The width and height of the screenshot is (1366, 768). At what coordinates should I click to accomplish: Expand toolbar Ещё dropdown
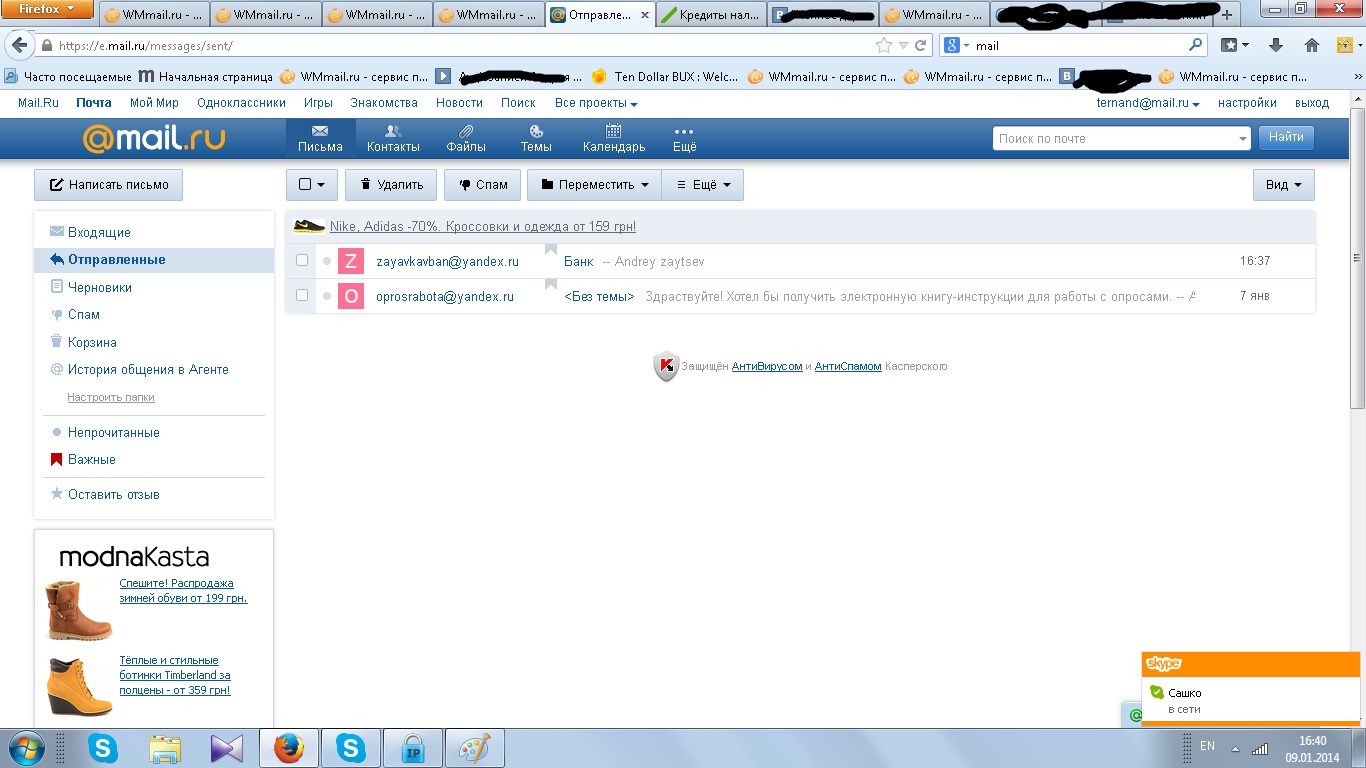pos(703,185)
